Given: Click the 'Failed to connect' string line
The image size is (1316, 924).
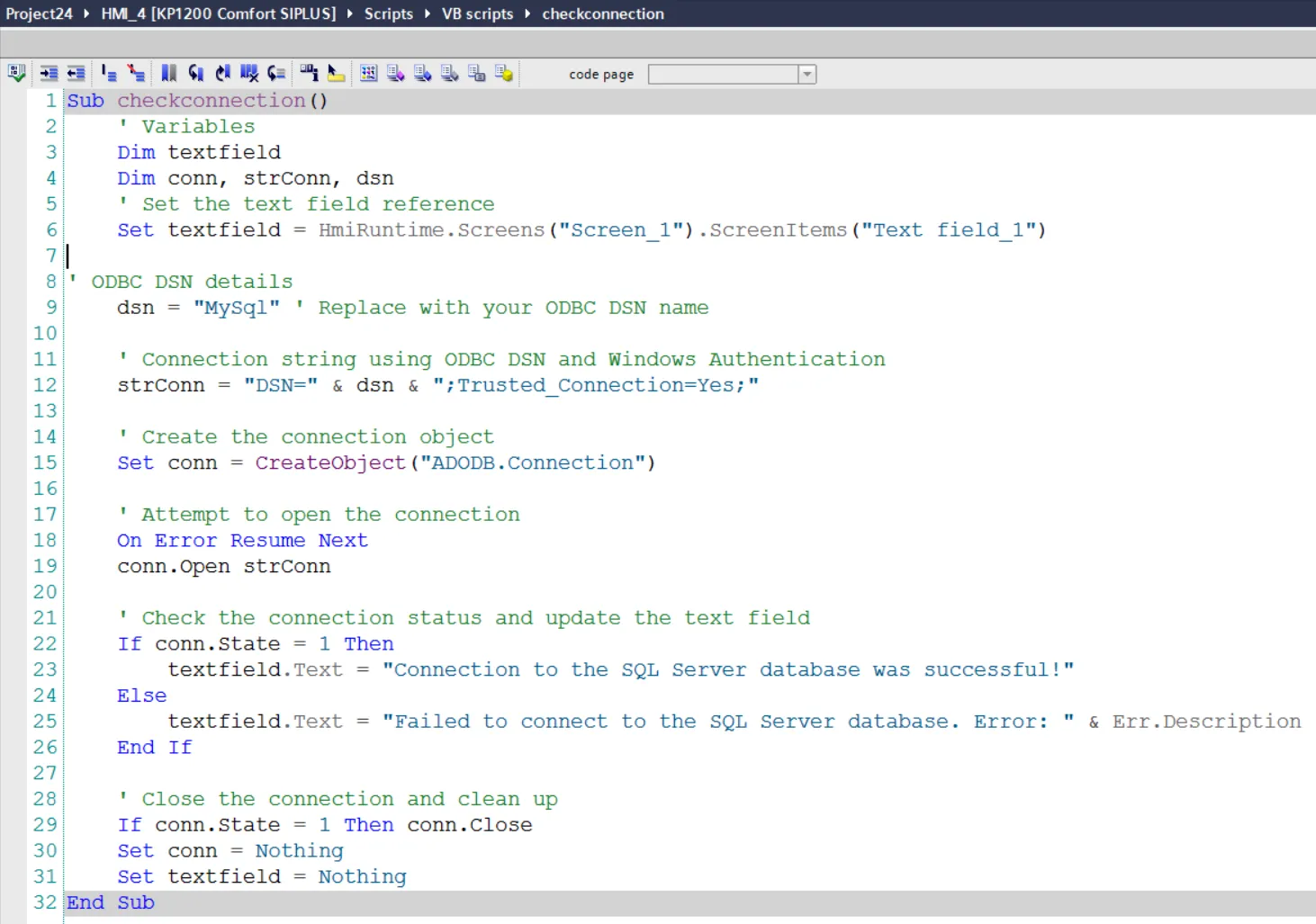Looking at the screenshot, I should coord(735,722).
